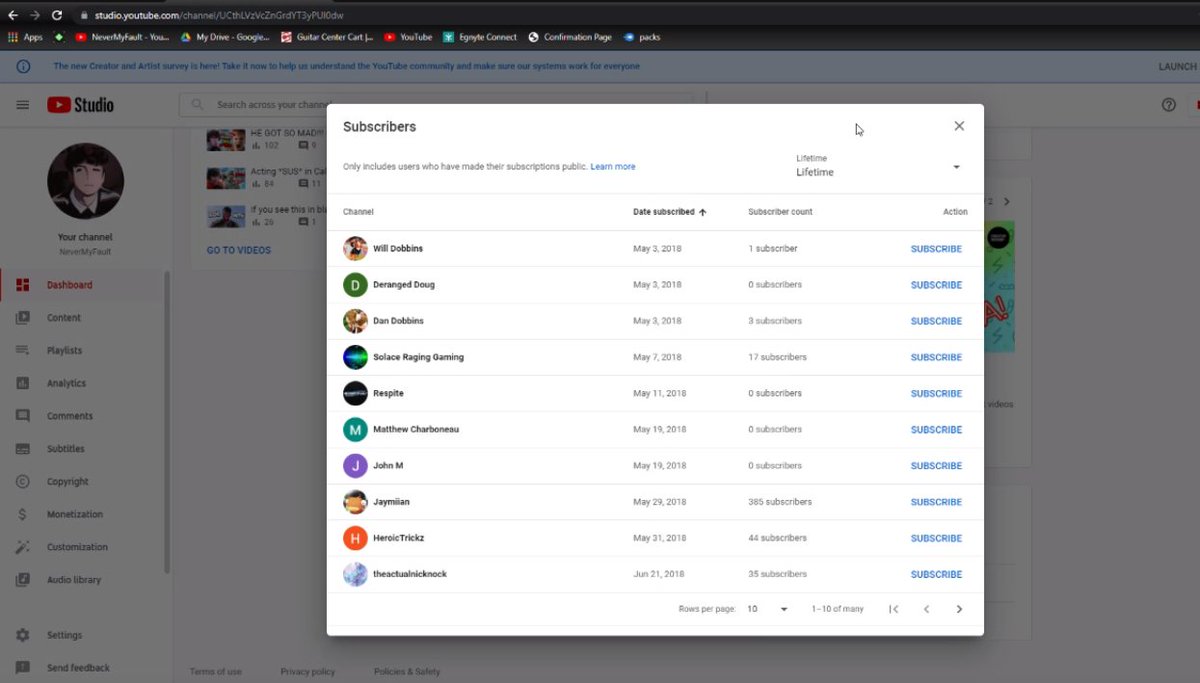Open the Guitar Center Cart bookmark
The height and width of the screenshot is (683, 1200).
(x=328, y=37)
